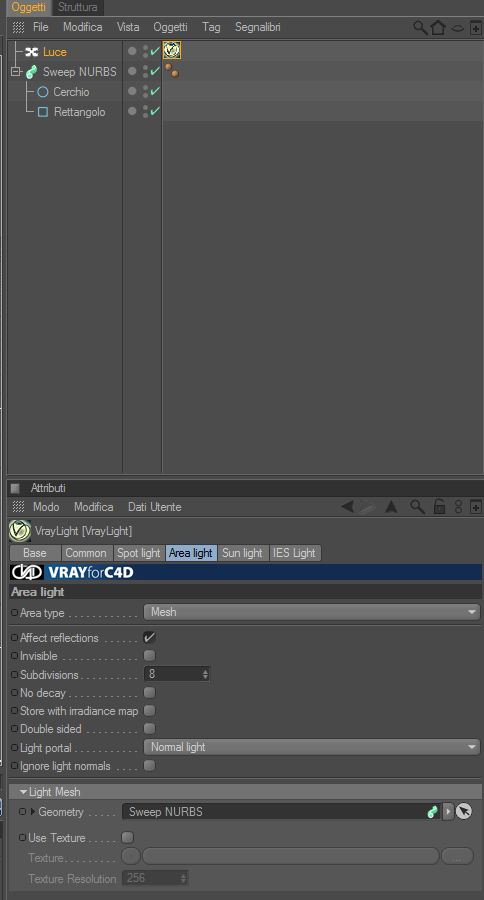
Task: Select the Rettangolo object in the tree
Action: point(79,112)
